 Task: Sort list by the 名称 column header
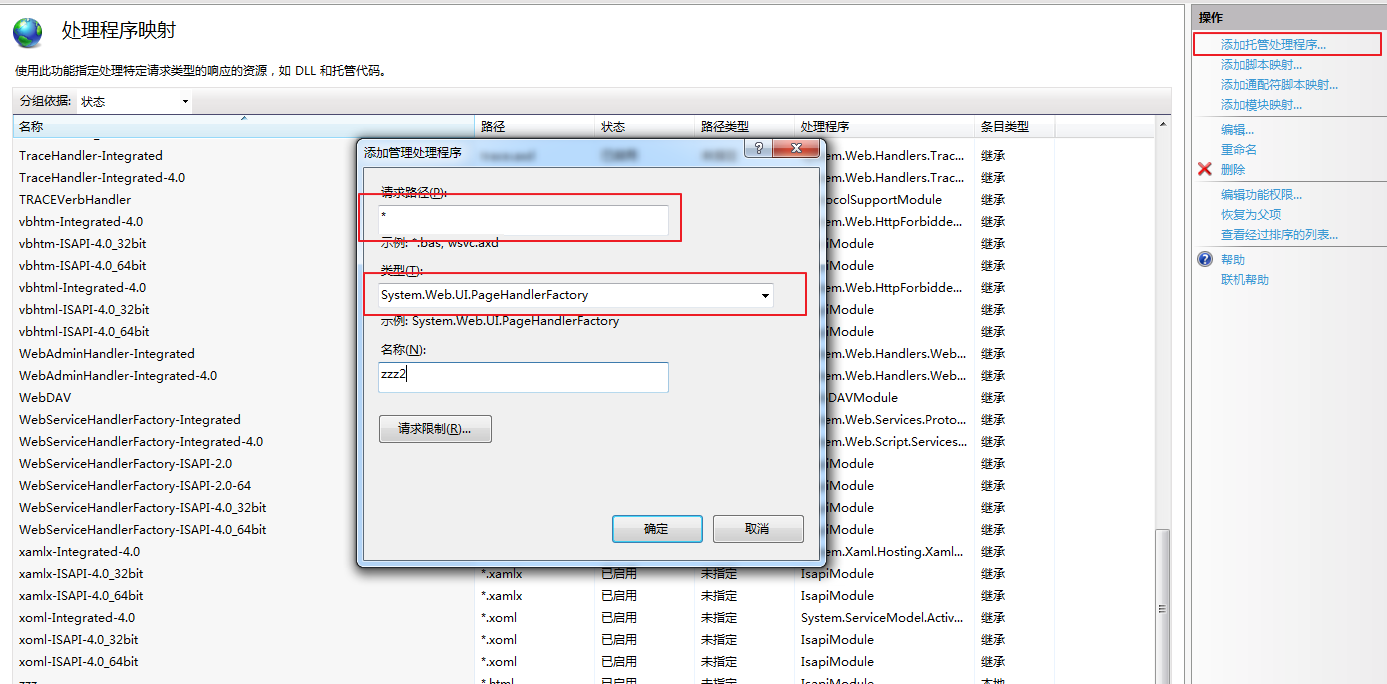pos(242,127)
